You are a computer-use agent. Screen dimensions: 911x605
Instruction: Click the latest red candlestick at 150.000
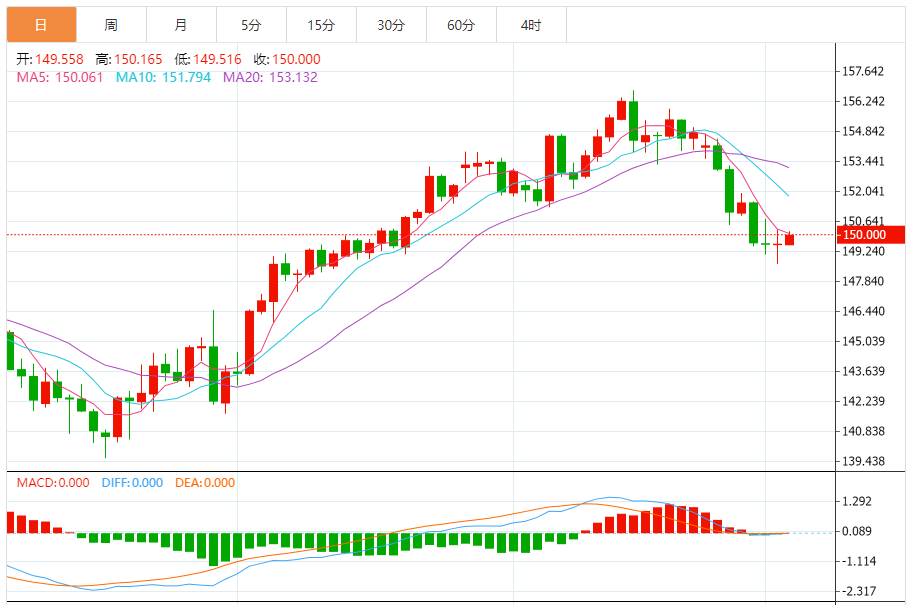[x=790, y=239]
